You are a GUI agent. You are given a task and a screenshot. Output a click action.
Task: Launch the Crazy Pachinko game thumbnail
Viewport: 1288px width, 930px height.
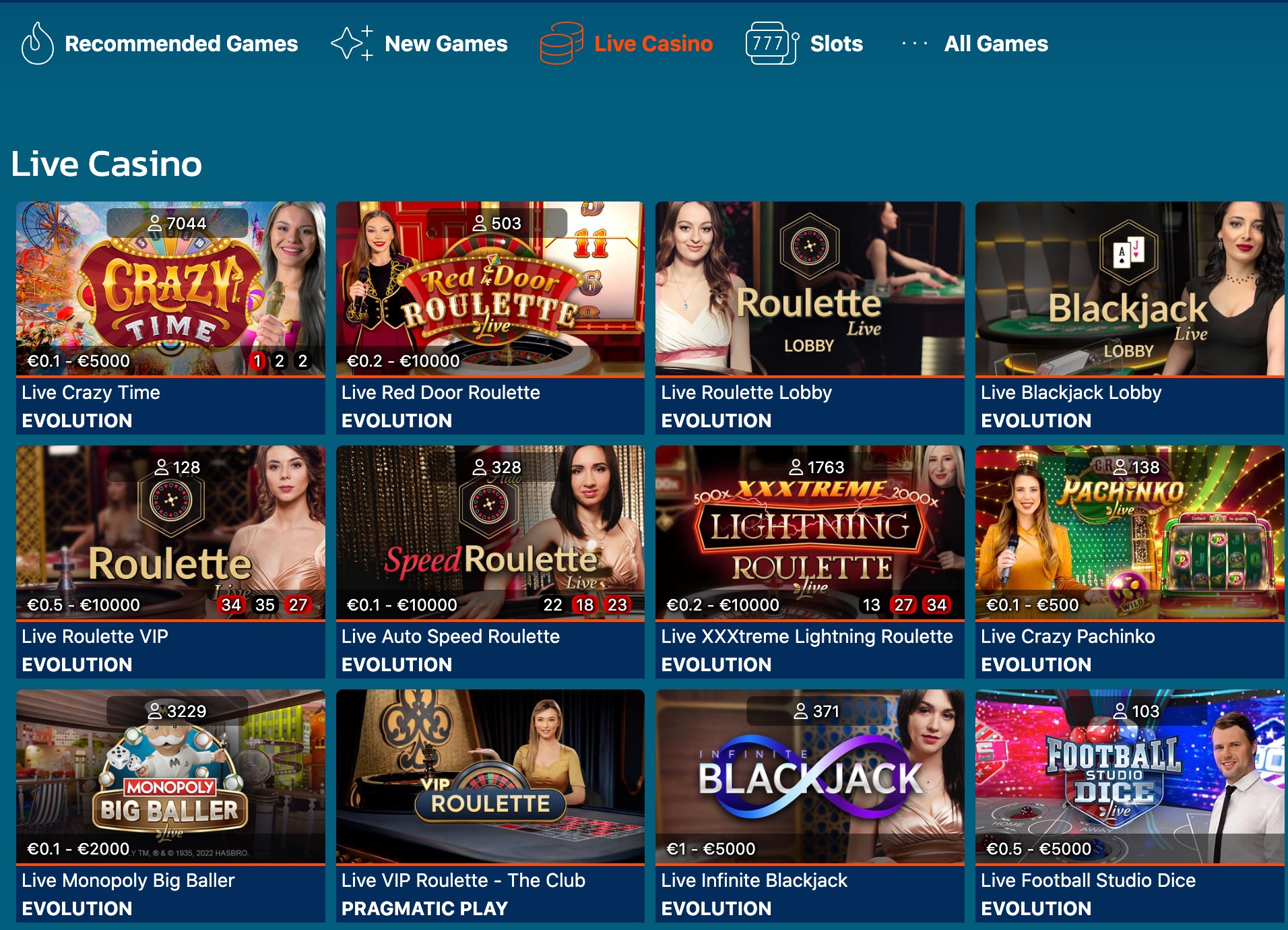pos(1130,532)
